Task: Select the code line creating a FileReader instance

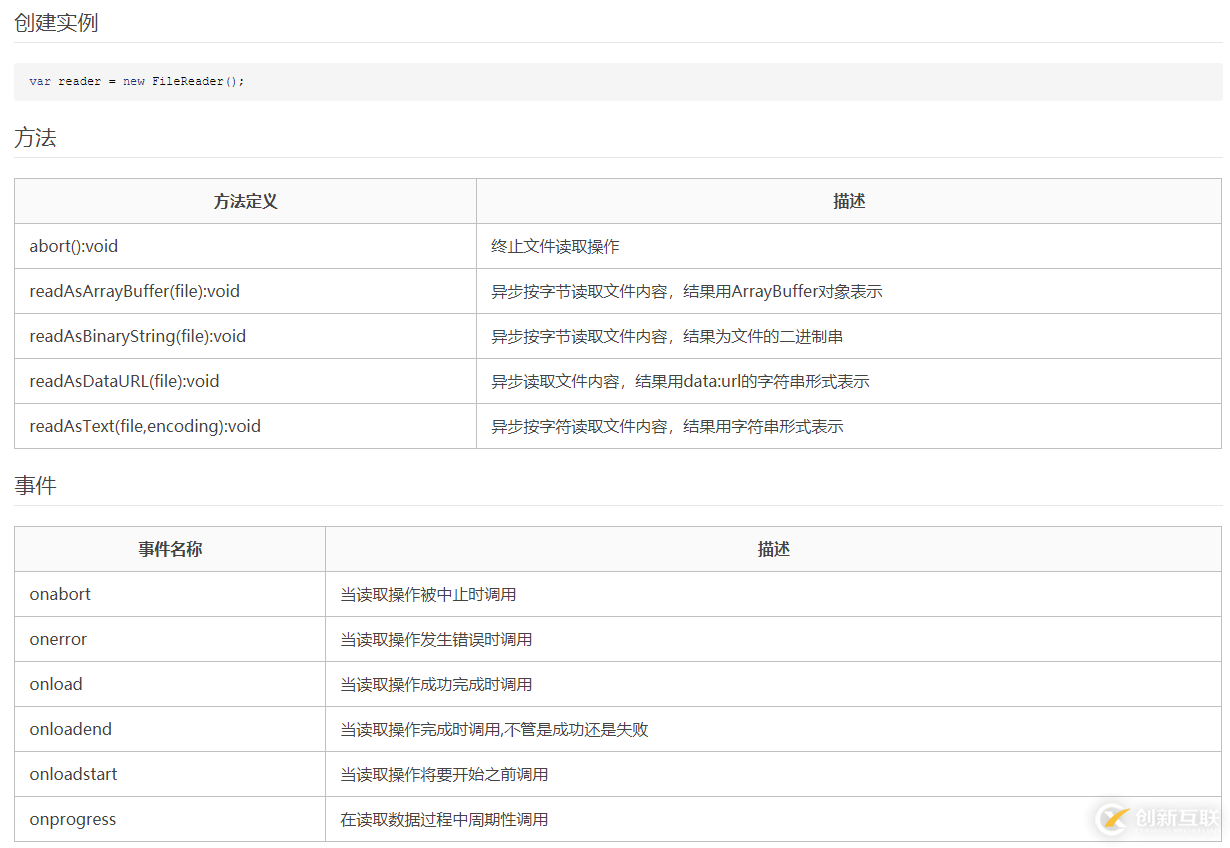Action: point(137,81)
